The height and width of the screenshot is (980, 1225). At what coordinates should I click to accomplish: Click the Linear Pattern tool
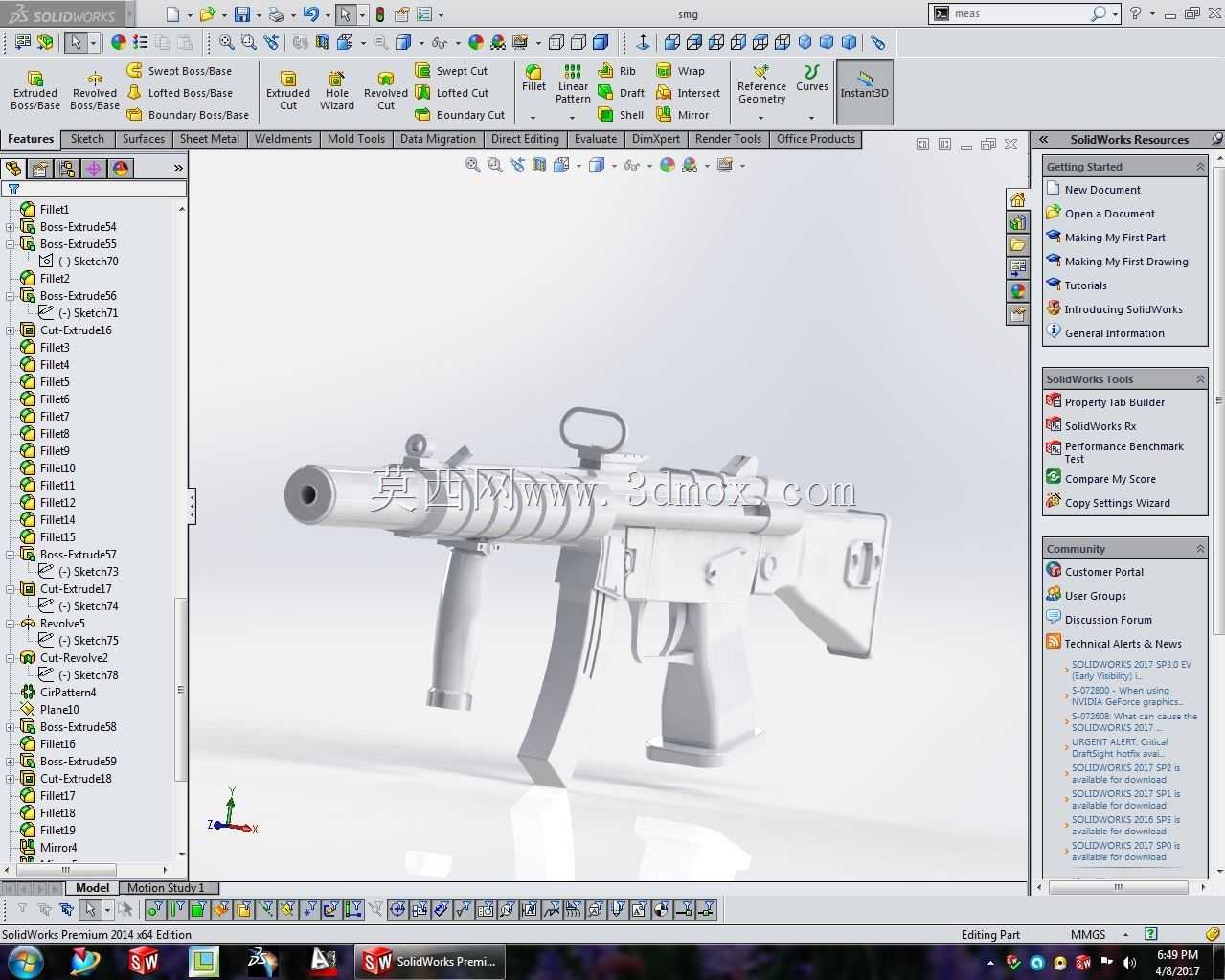pyautogui.click(x=573, y=84)
